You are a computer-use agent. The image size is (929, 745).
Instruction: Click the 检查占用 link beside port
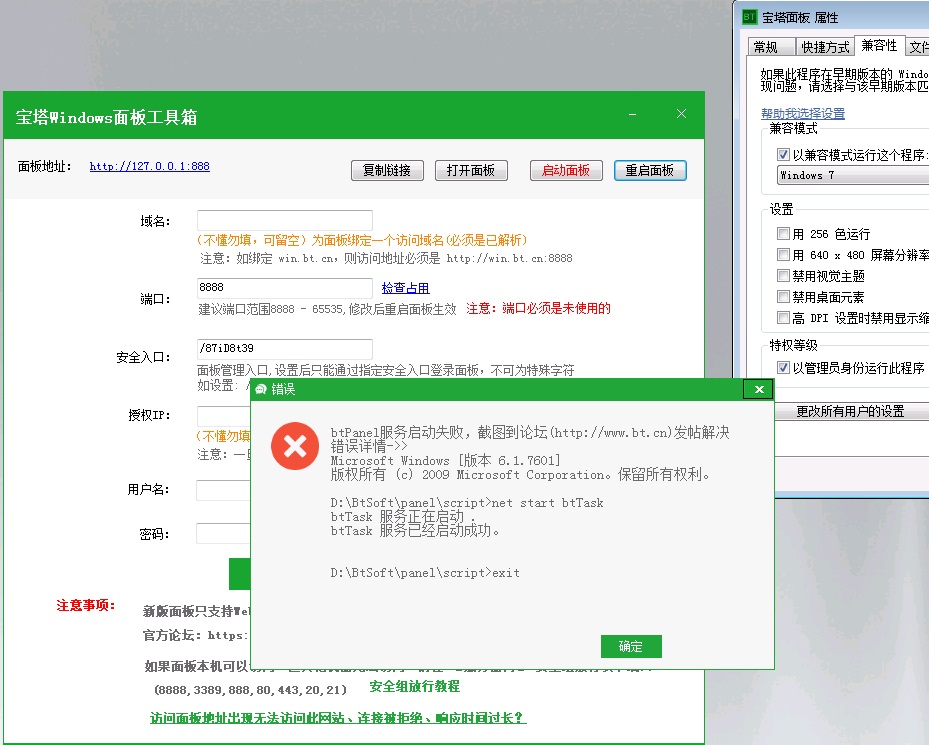coord(405,288)
